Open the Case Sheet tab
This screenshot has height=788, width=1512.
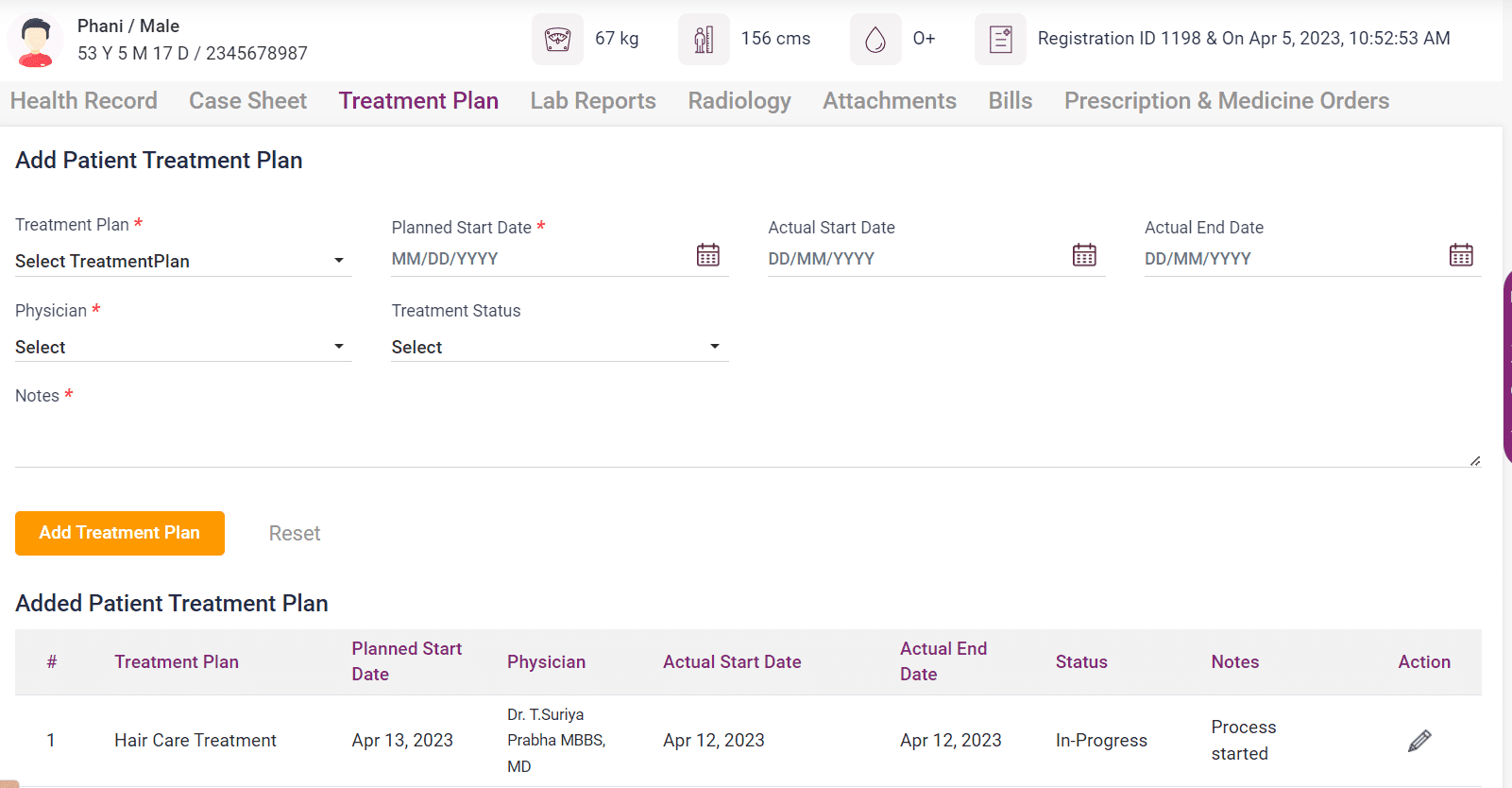pyautogui.click(x=247, y=101)
